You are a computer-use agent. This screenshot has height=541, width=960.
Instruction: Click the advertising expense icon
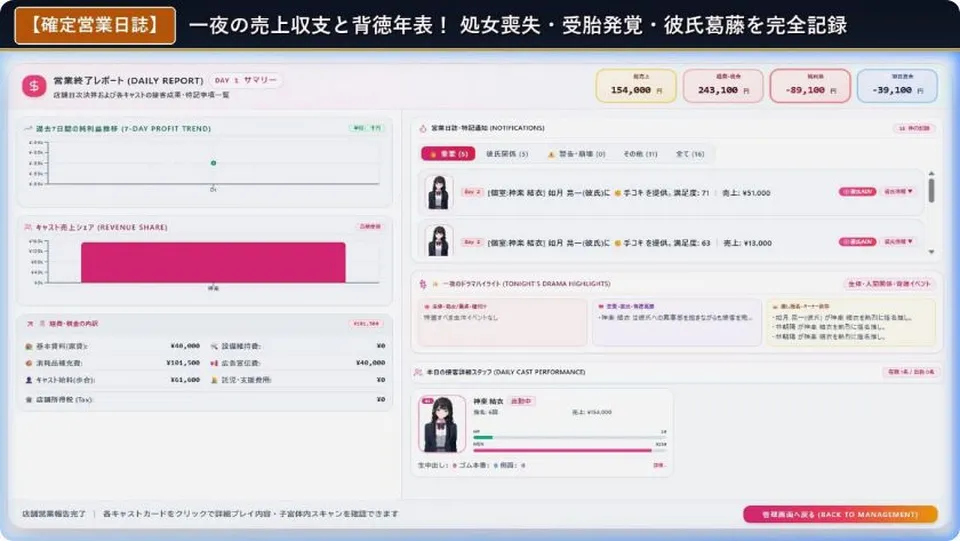[214, 363]
